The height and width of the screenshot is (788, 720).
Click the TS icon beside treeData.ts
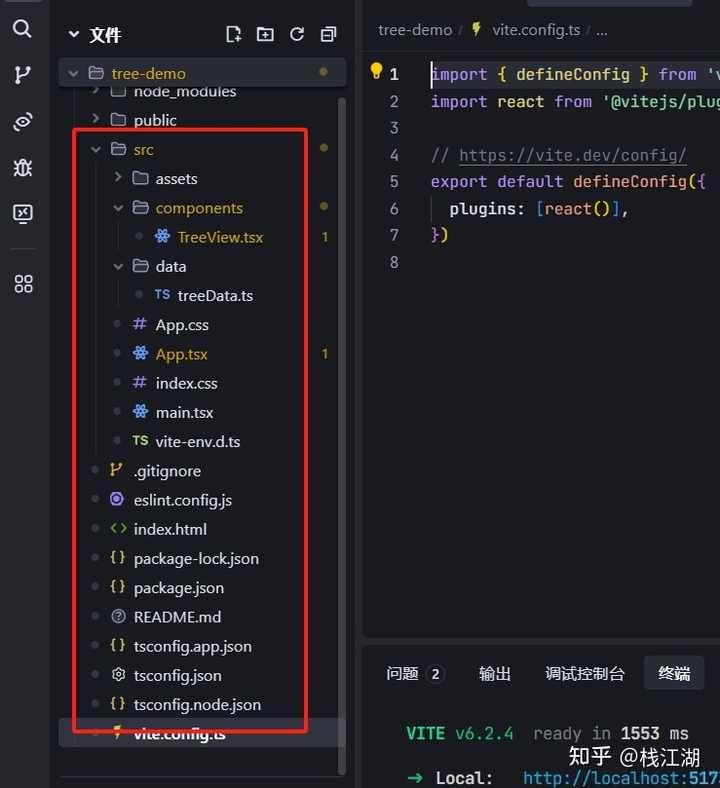[x=162, y=294]
